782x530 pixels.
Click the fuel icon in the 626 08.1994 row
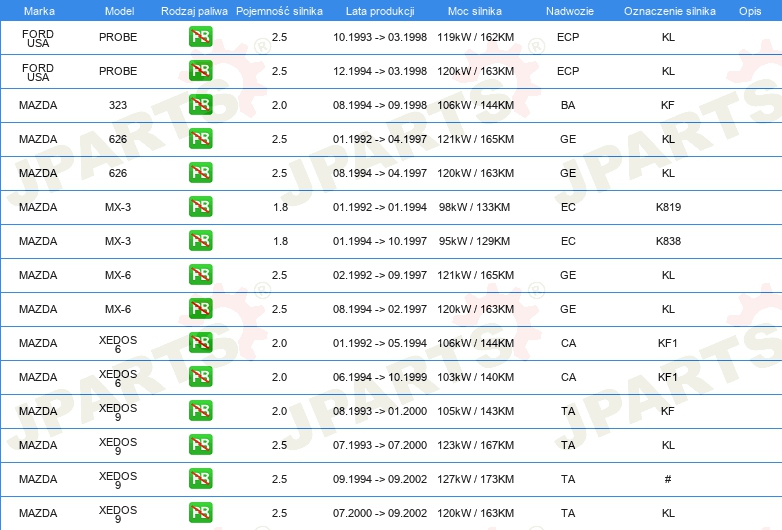click(x=200, y=173)
